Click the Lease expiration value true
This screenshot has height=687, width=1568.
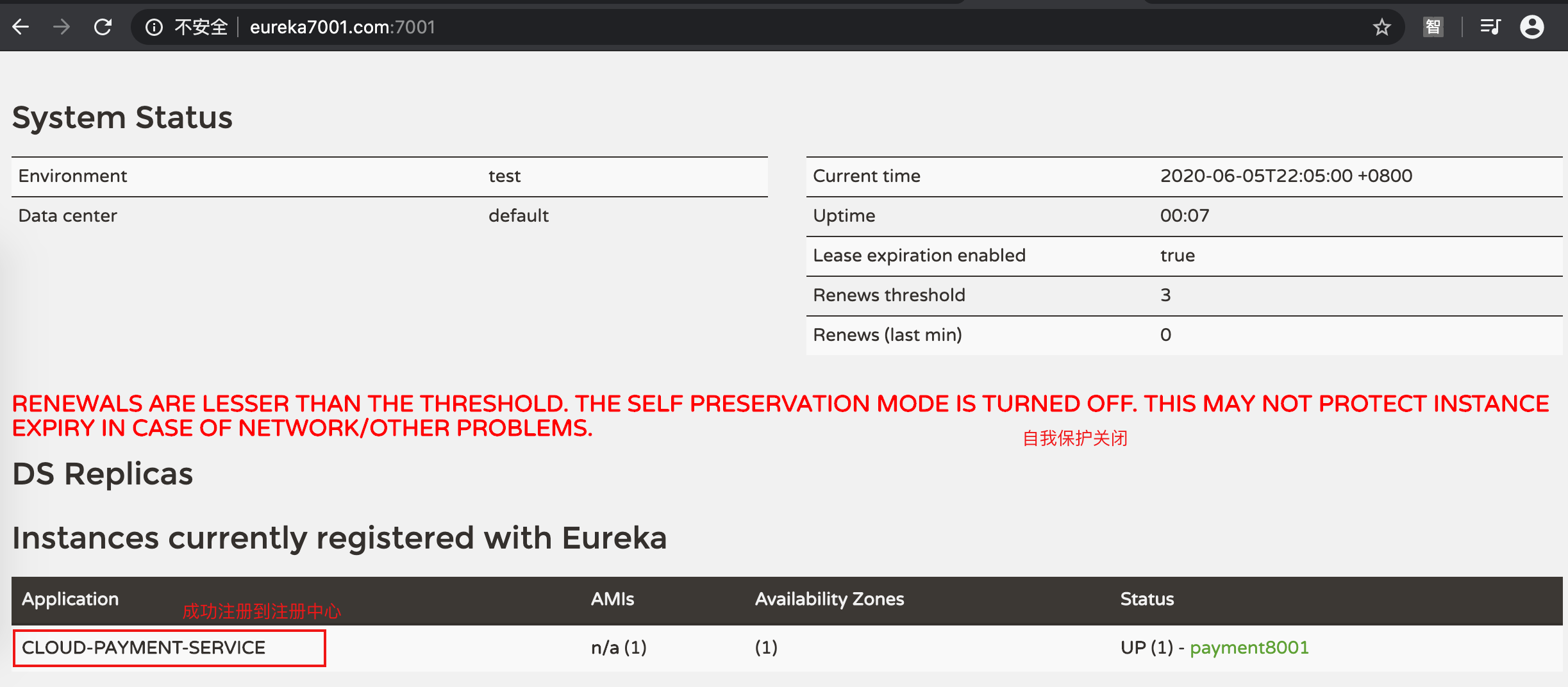1178,256
